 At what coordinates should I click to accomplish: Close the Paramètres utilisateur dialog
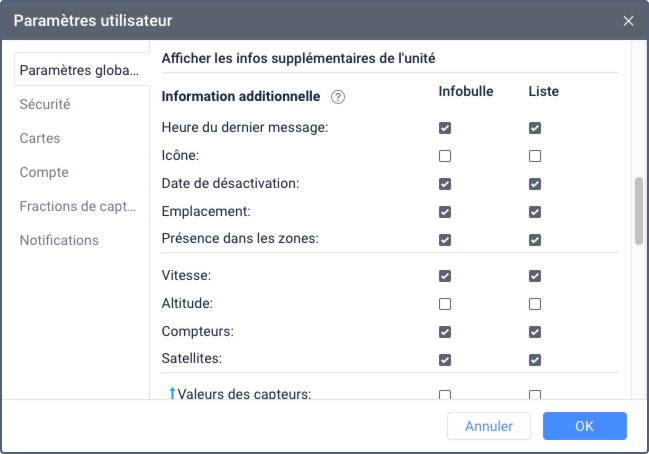(x=628, y=20)
